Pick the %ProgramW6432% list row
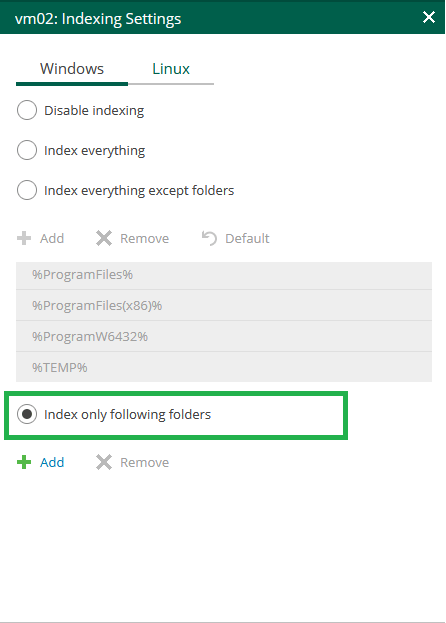This screenshot has height=623, width=446. pos(224,337)
